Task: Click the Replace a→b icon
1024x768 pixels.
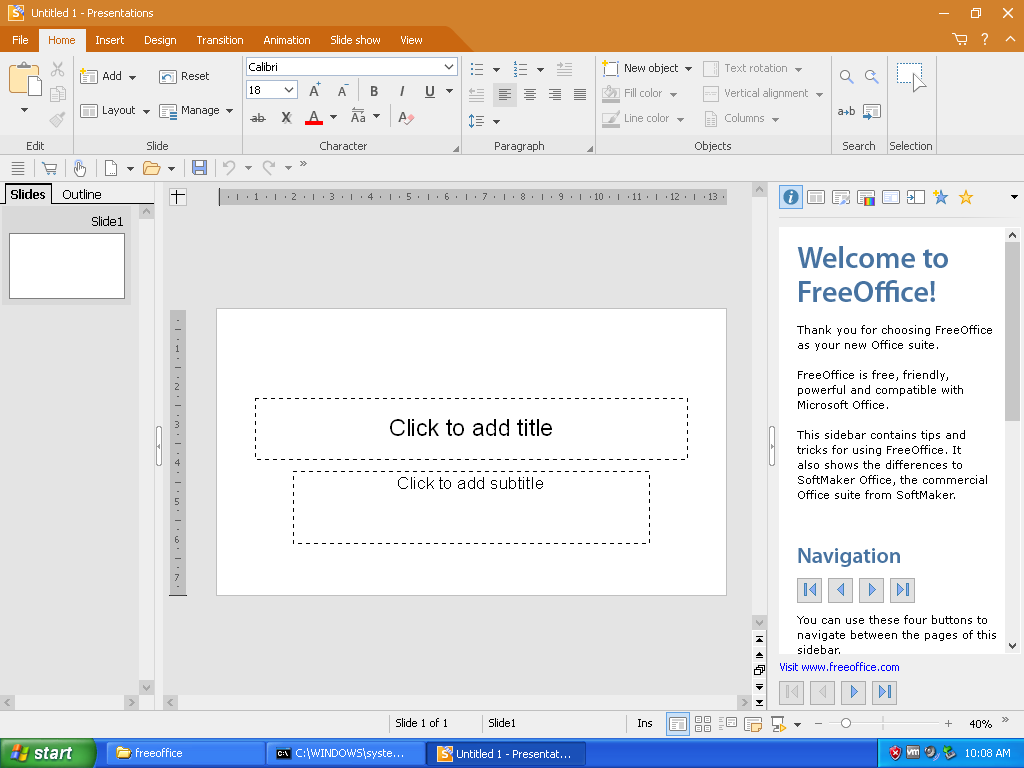Action: click(846, 112)
